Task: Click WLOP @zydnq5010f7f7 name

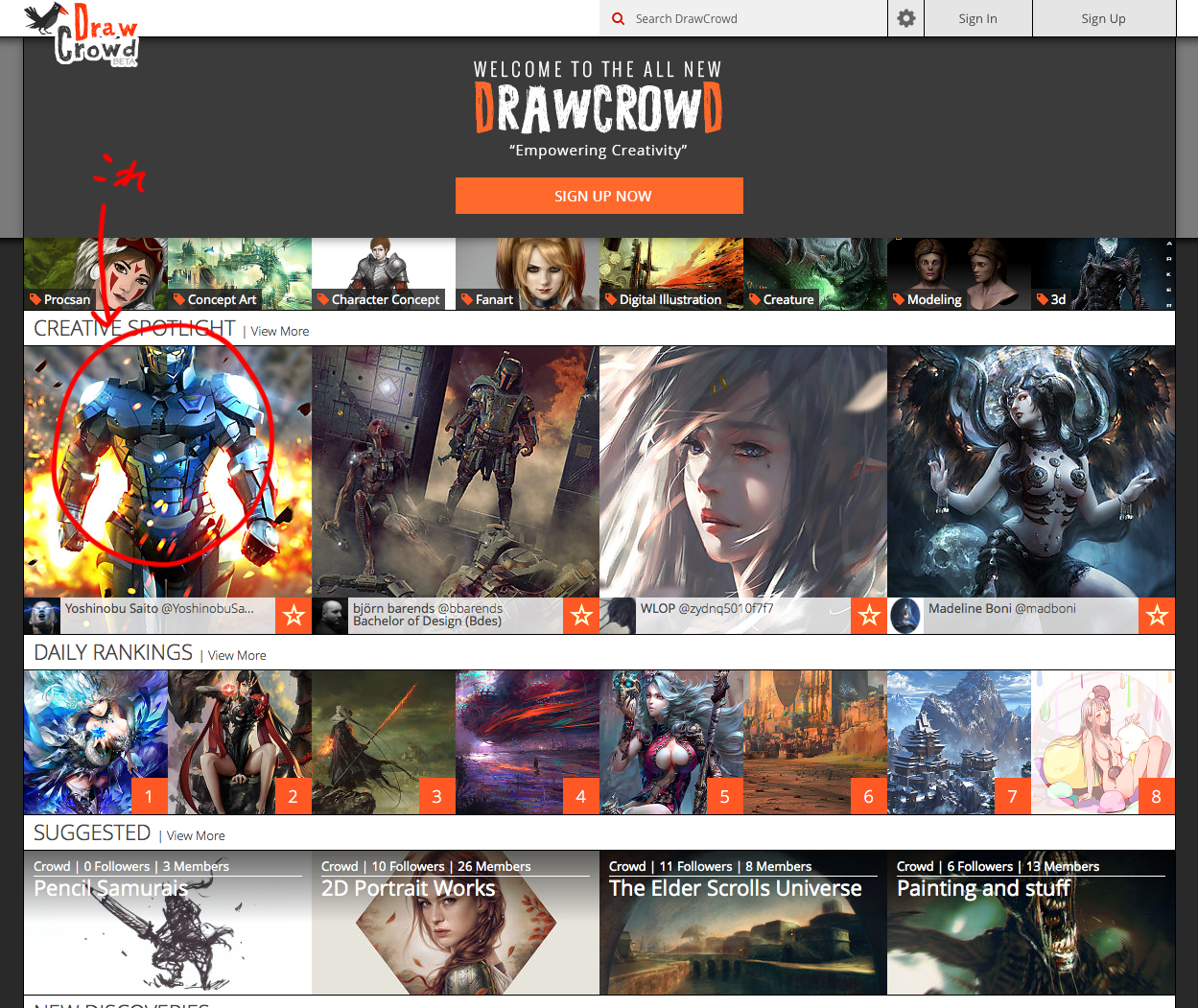Action: point(707,608)
